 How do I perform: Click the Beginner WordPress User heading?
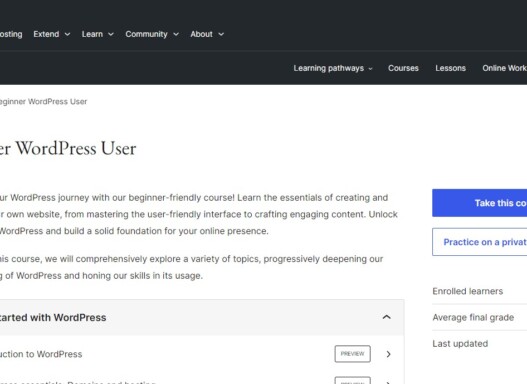click(68, 148)
